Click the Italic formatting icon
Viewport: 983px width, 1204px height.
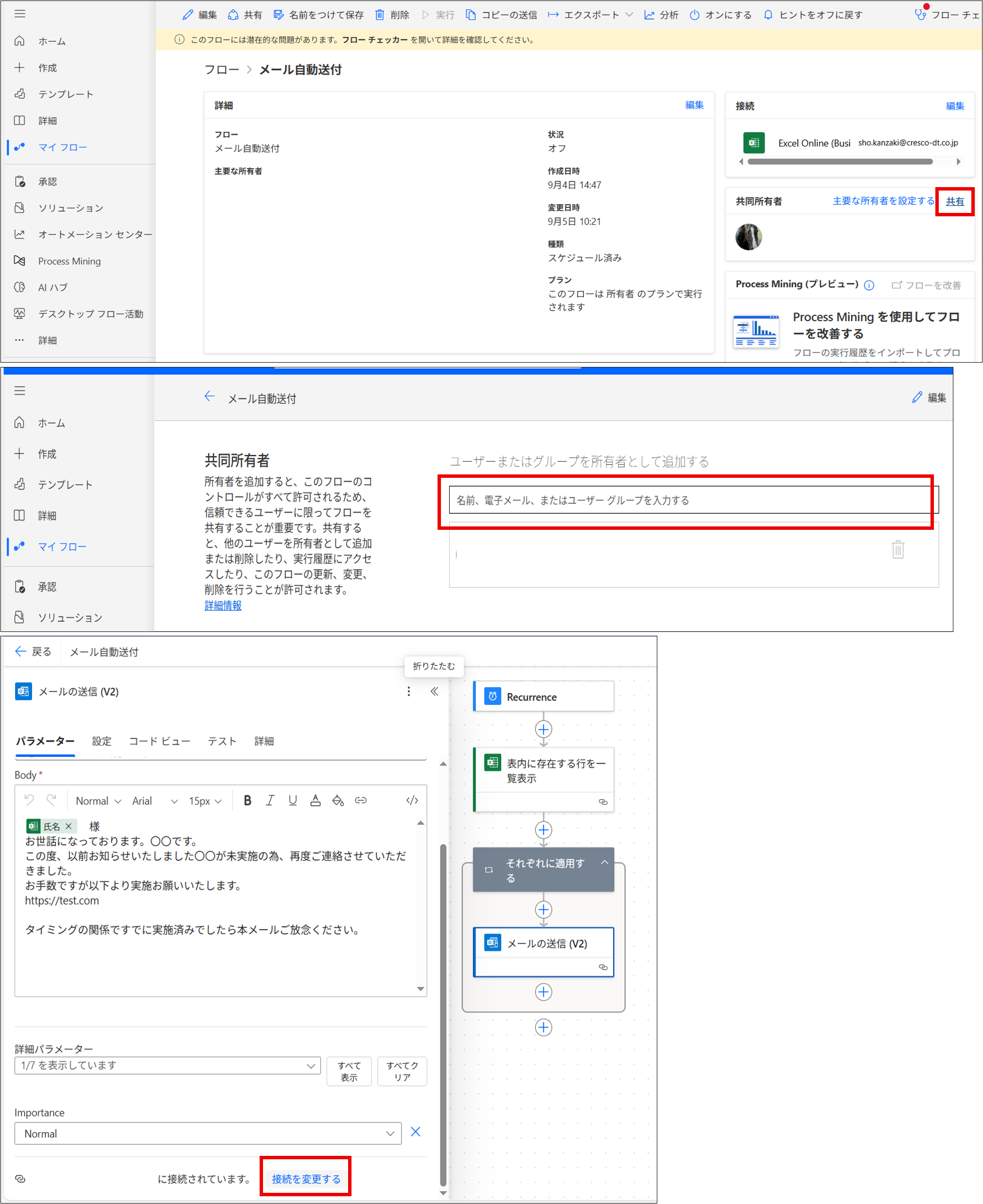coord(270,801)
